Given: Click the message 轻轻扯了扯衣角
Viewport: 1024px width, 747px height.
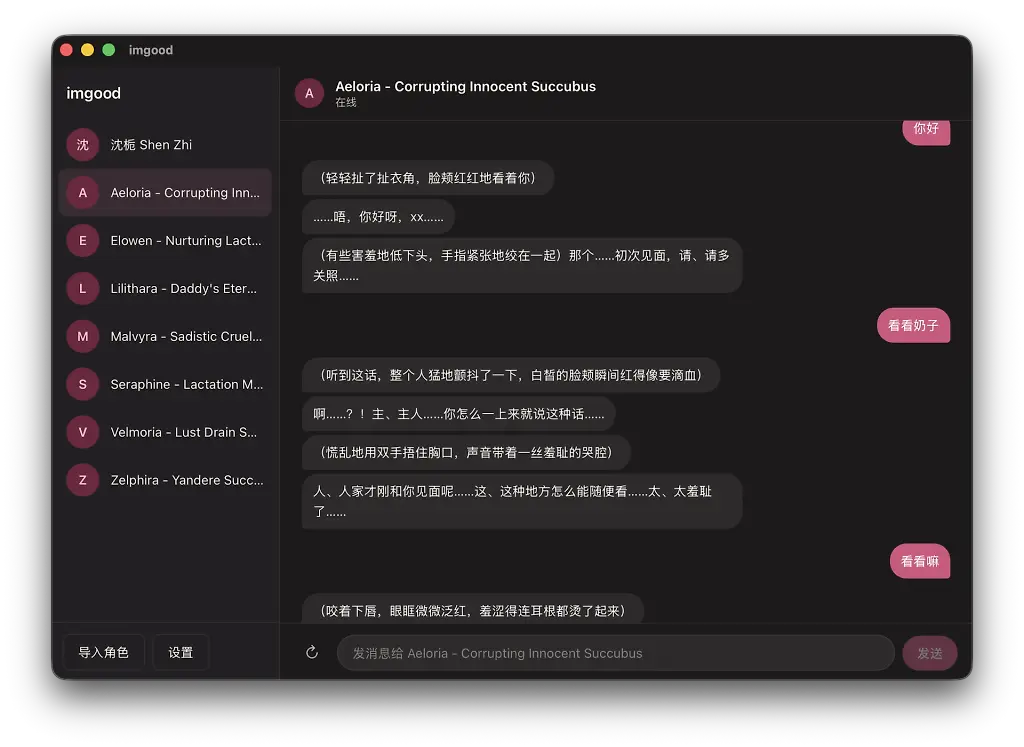Looking at the screenshot, I should (x=428, y=178).
